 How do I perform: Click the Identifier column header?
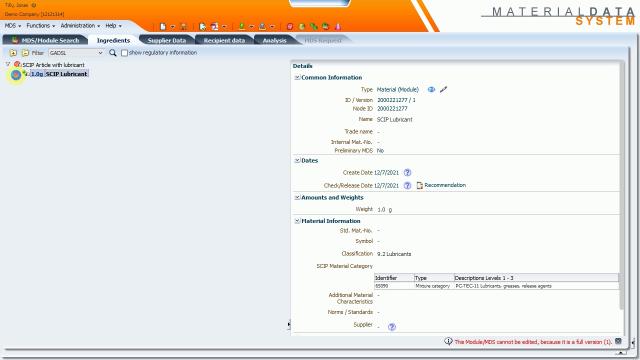[394, 278]
